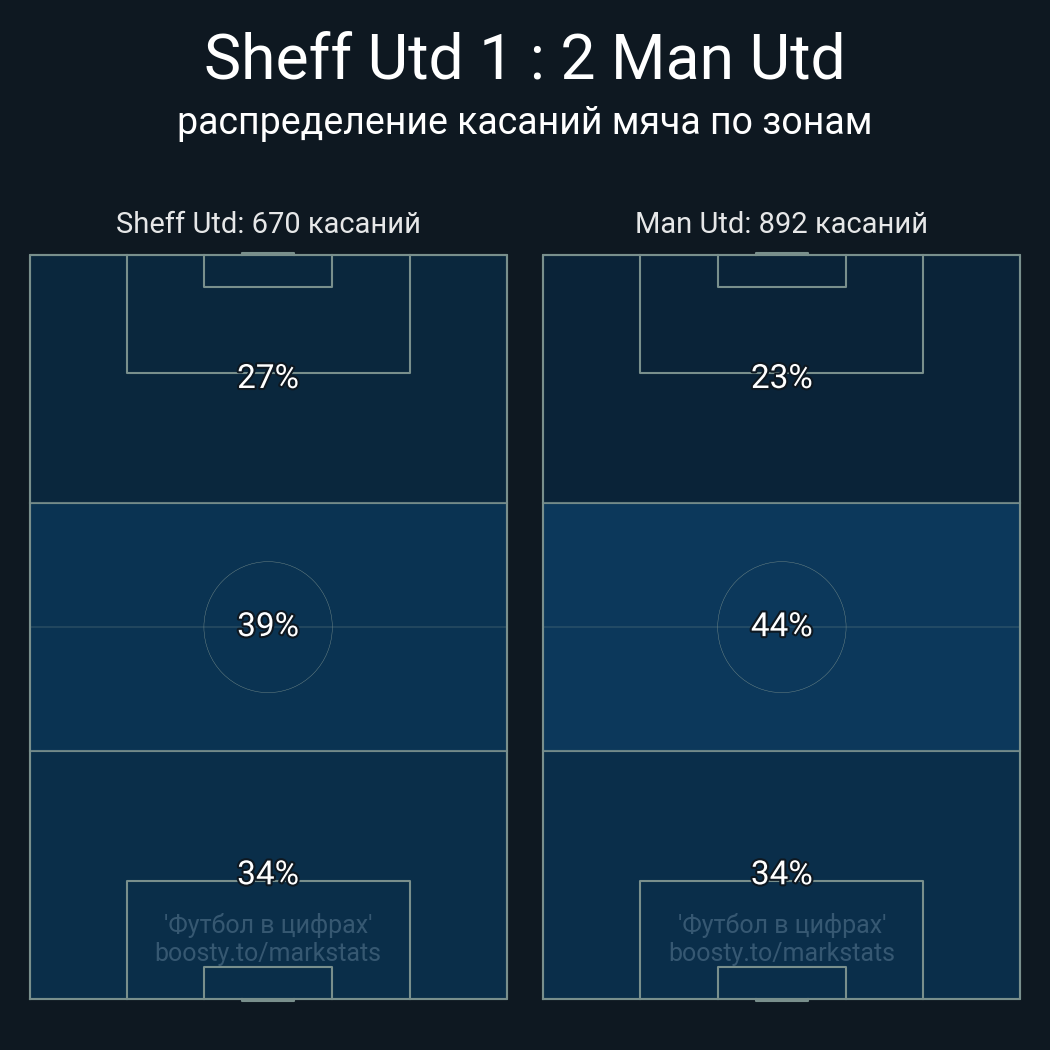Click the subtitle about распределение касаний мяча
The image size is (1050, 1050).
pyautogui.click(x=524, y=121)
